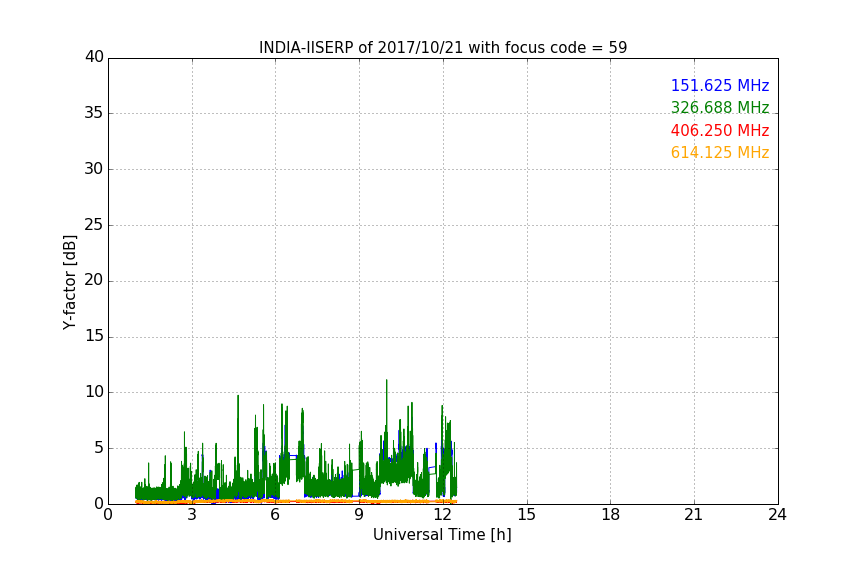Click the 'Y-factor [dB]' axis label
Viewport: 864px width, 576px height.
click(69, 282)
